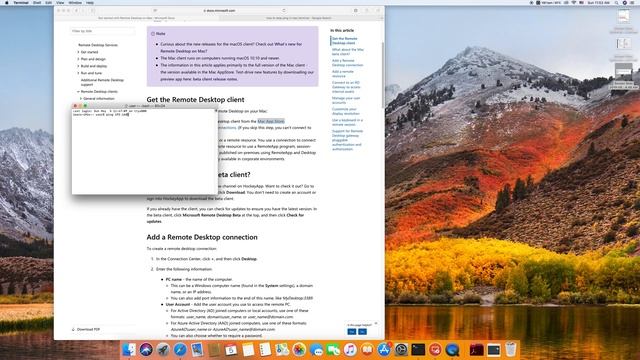
Task: Click the Filter by title field
Action: (x=102, y=31)
